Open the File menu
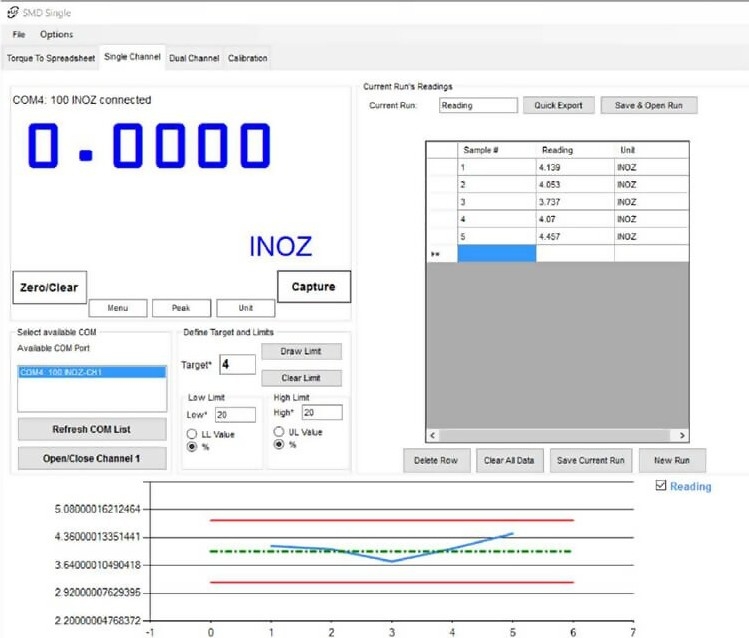 [x=19, y=35]
